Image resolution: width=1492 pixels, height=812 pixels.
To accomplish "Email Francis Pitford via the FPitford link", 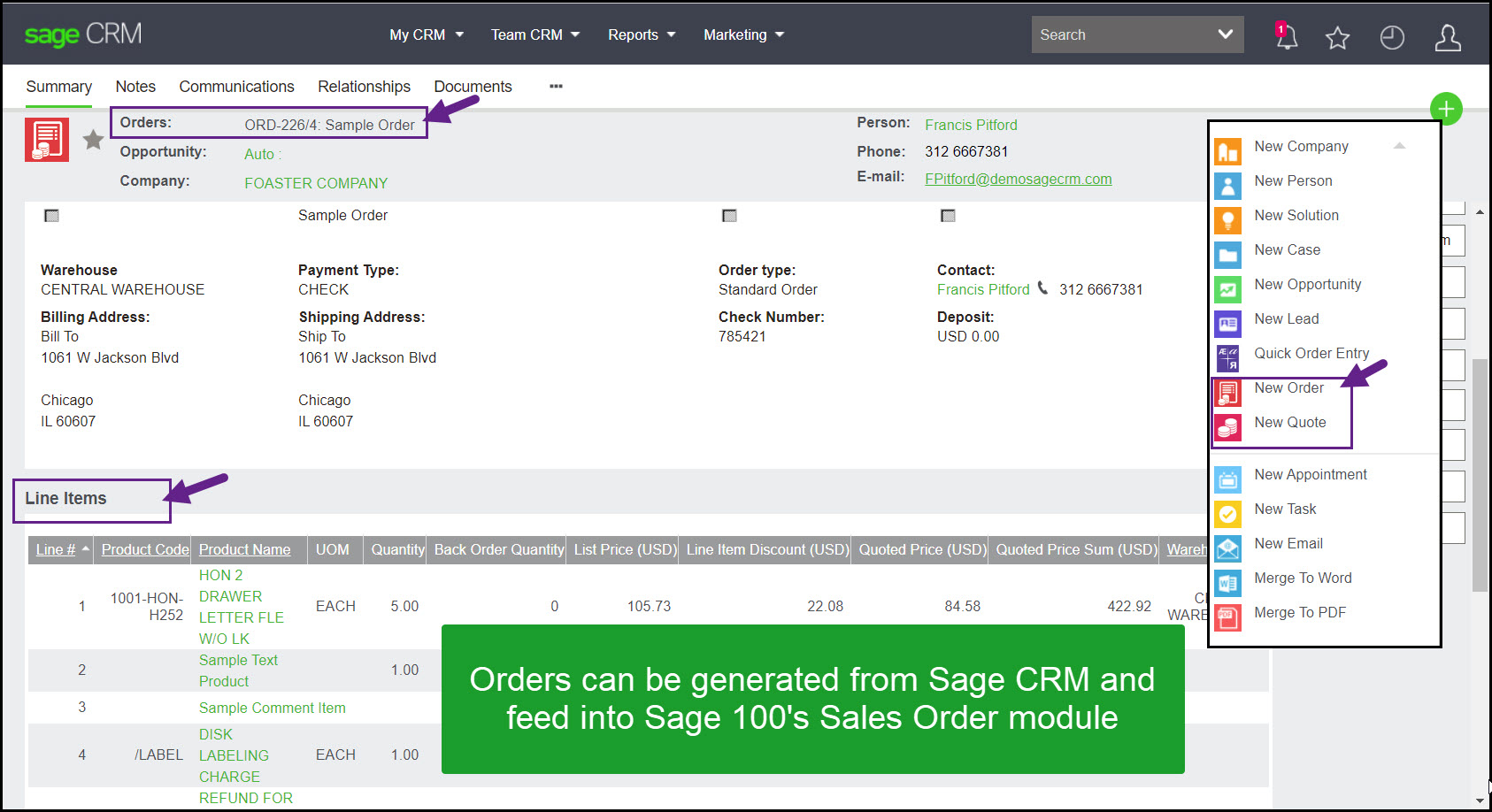I will pos(1017,179).
